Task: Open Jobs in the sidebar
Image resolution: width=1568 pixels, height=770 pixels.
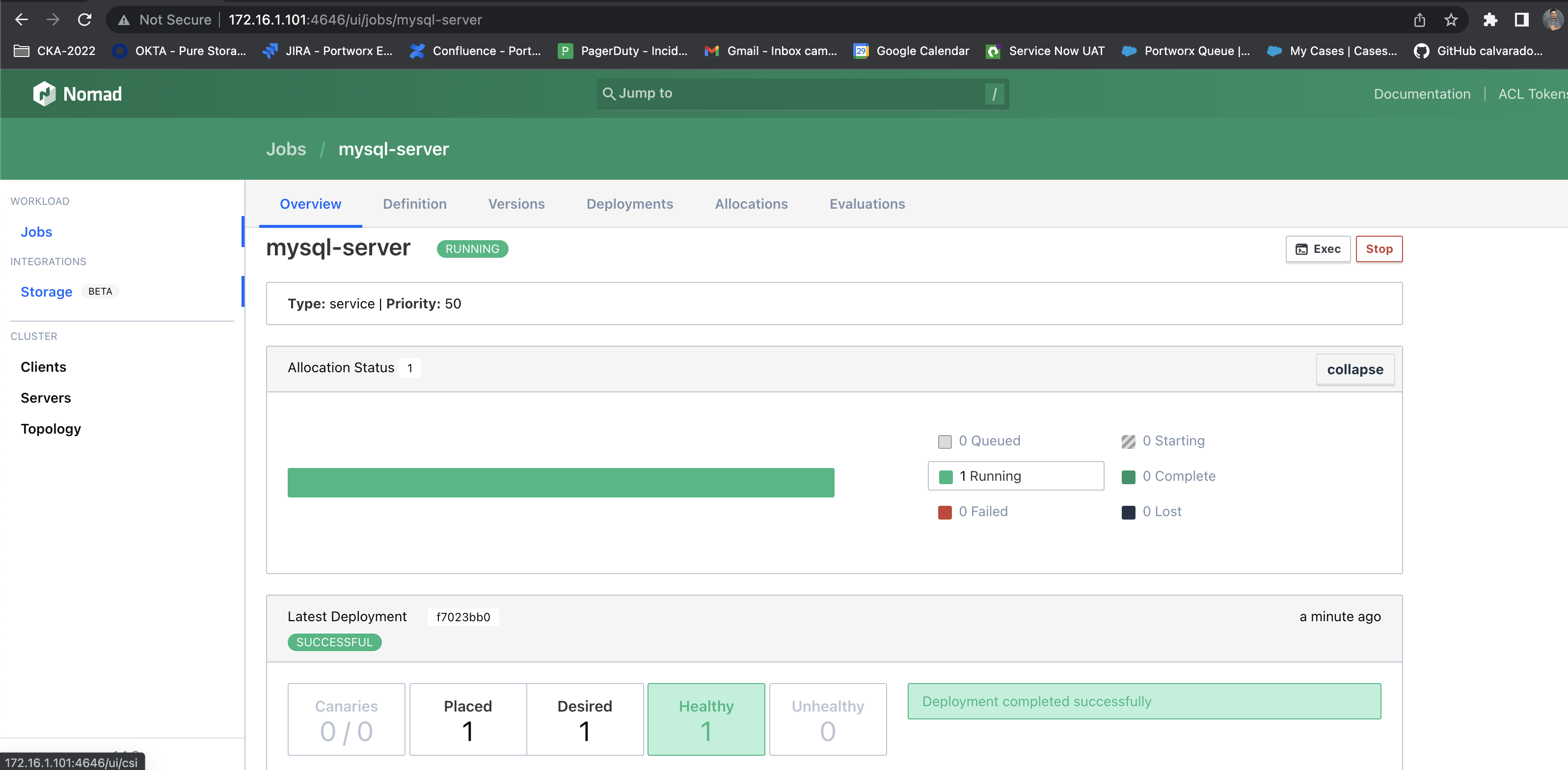Action: [x=36, y=232]
